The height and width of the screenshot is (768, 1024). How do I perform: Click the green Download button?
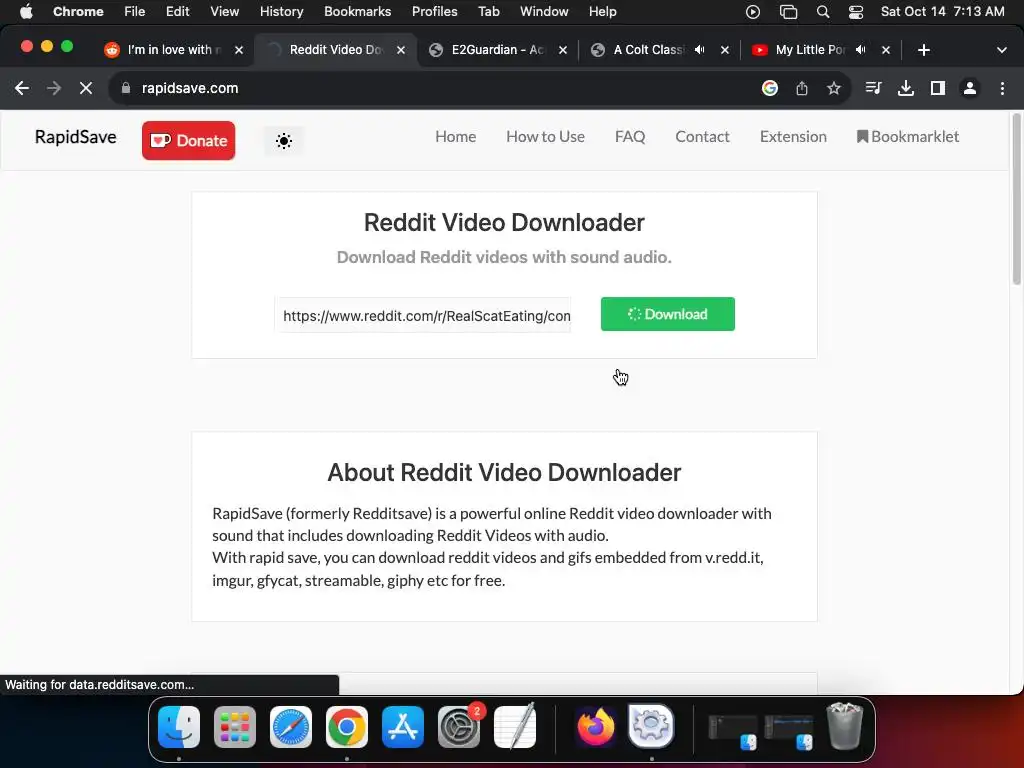click(667, 314)
